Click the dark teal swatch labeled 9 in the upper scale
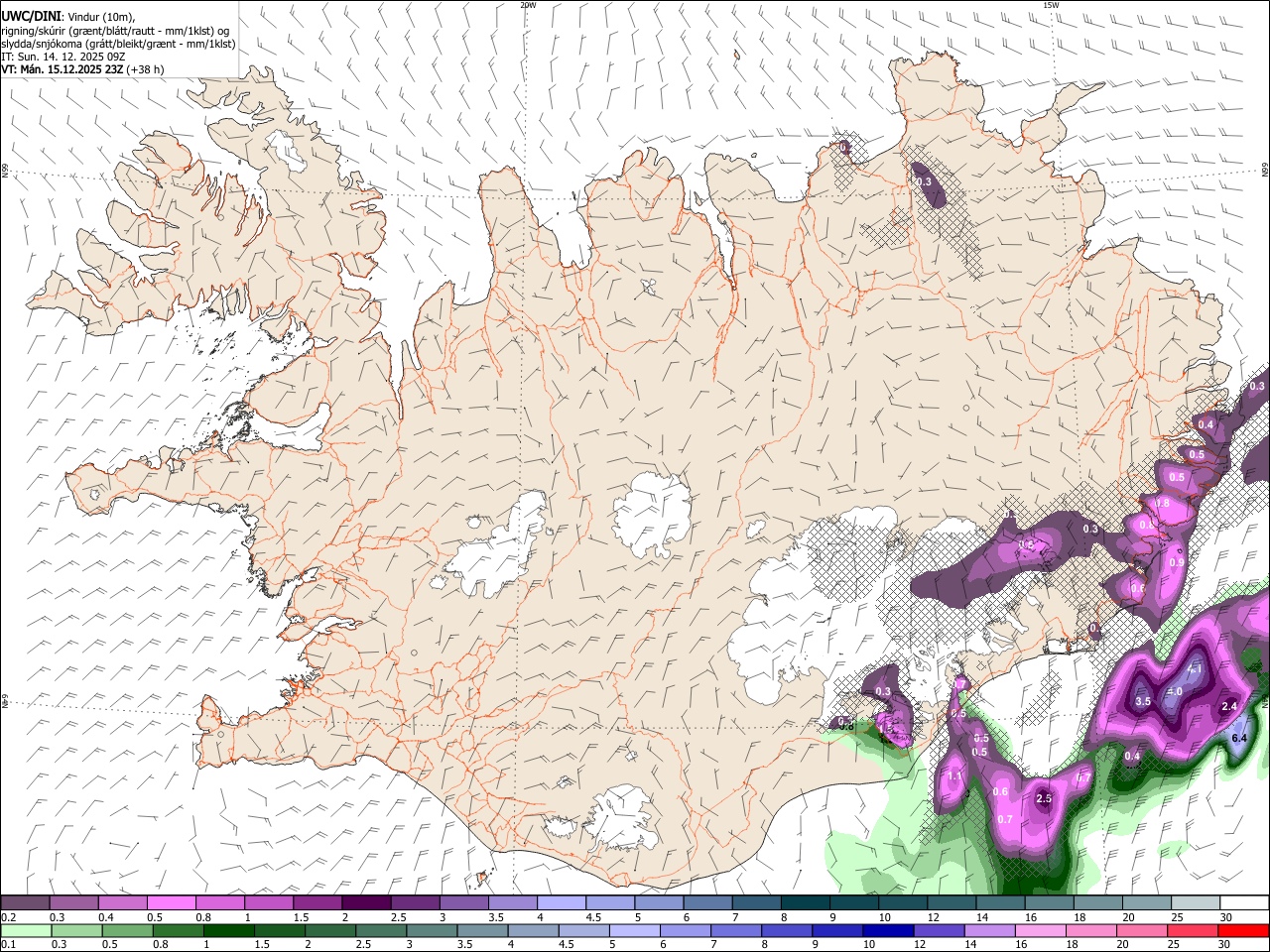The image size is (1270, 952). click(853, 903)
